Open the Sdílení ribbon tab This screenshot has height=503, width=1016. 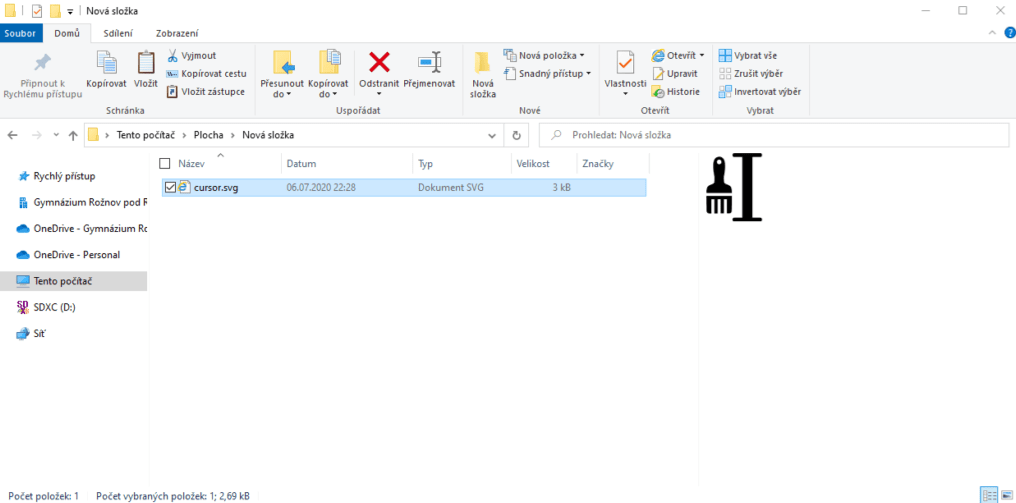(118, 33)
